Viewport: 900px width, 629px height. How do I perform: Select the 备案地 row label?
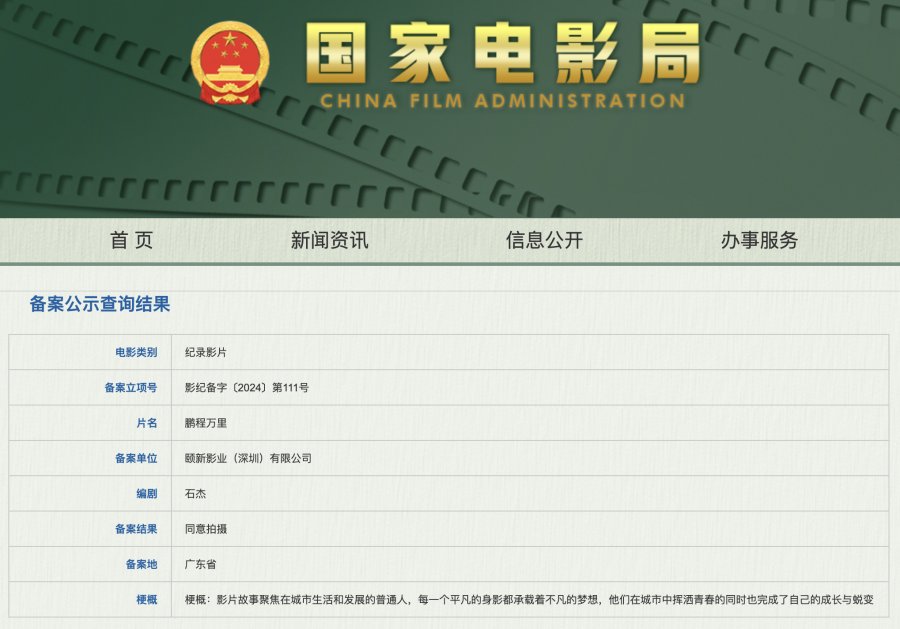point(142,564)
